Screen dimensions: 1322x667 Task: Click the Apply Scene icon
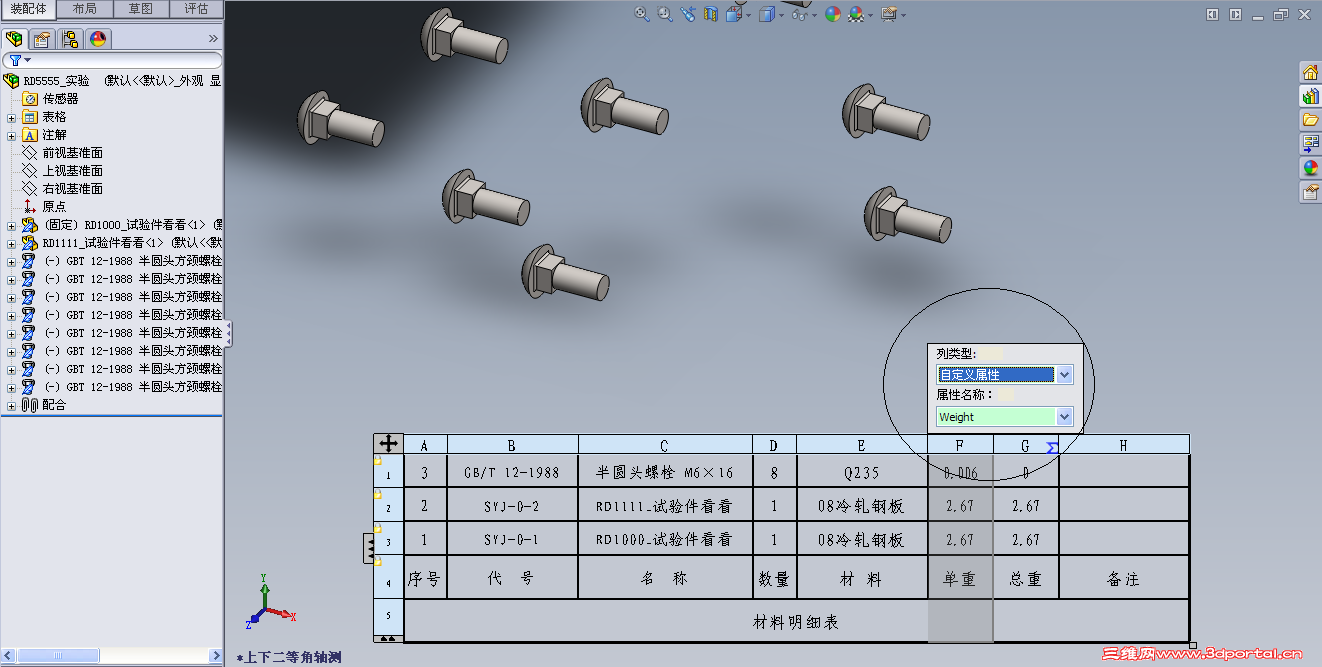pos(856,14)
